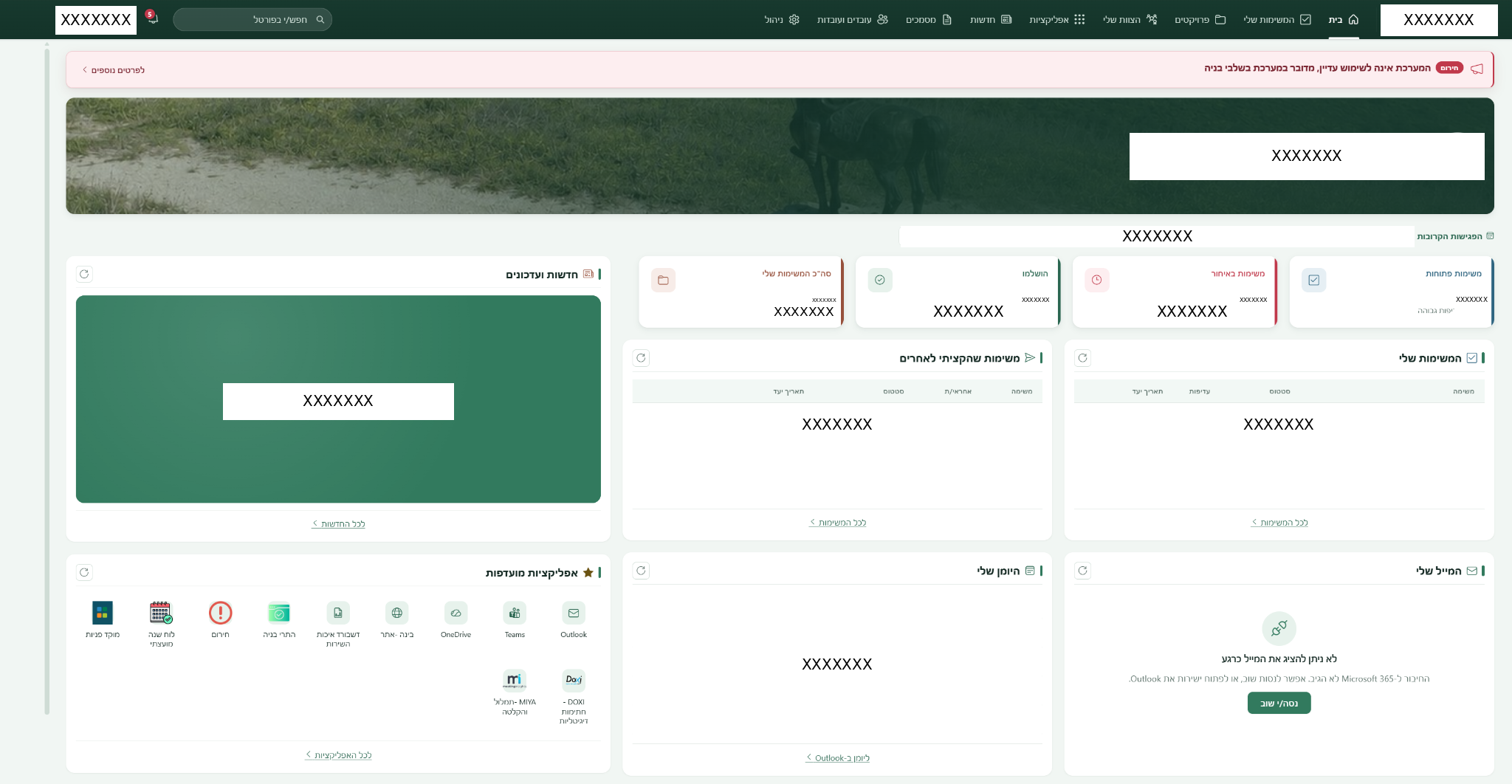
Task: Go to the בית home tab
Action: click(1344, 20)
